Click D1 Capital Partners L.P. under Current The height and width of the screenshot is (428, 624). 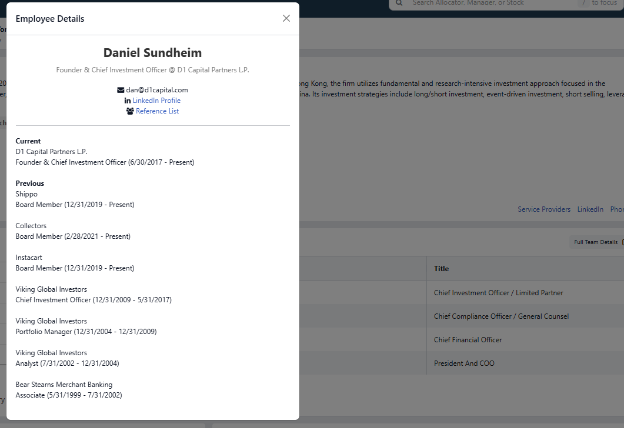51,151
